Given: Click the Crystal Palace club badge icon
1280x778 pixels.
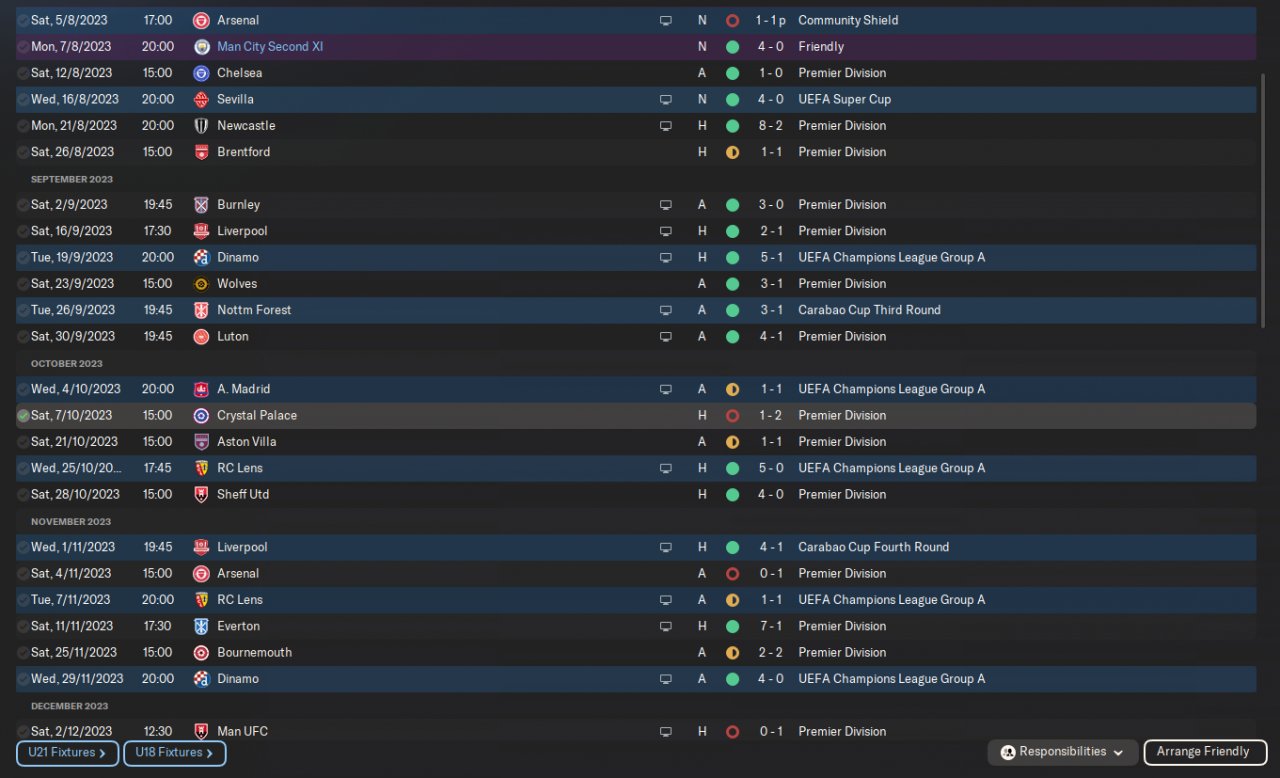Looking at the screenshot, I should pos(201,415).
